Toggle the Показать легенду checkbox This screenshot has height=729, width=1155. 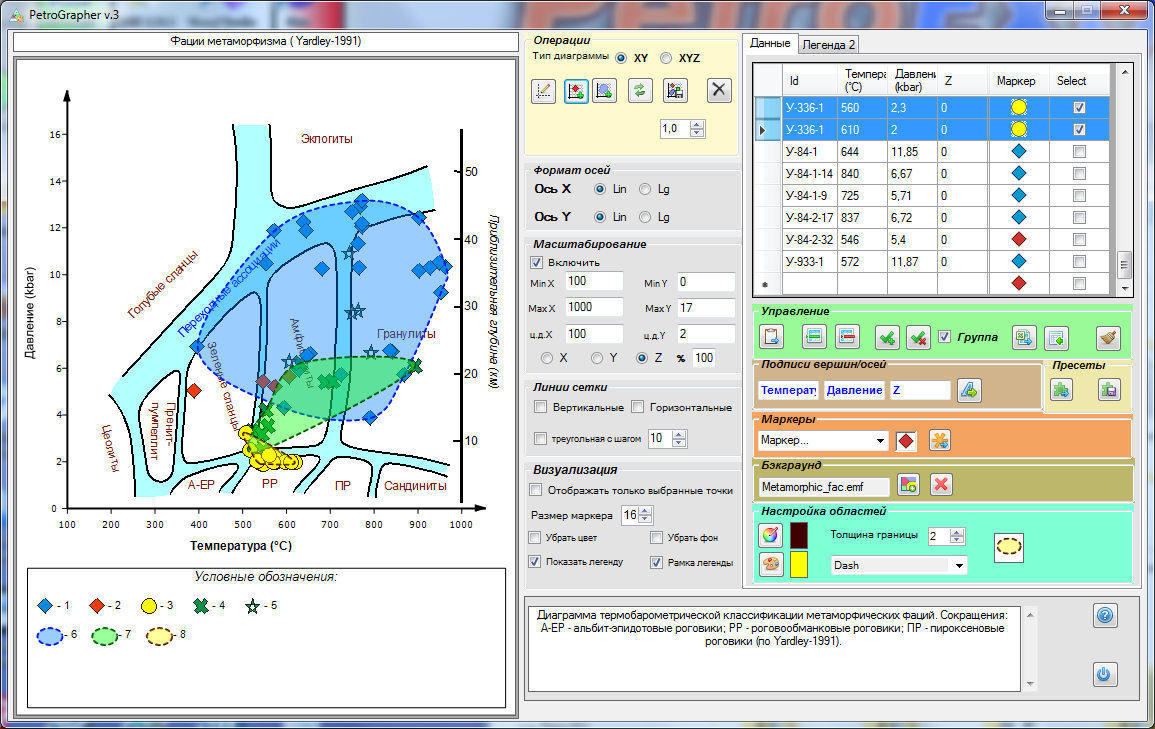click(x=535, y=562)
